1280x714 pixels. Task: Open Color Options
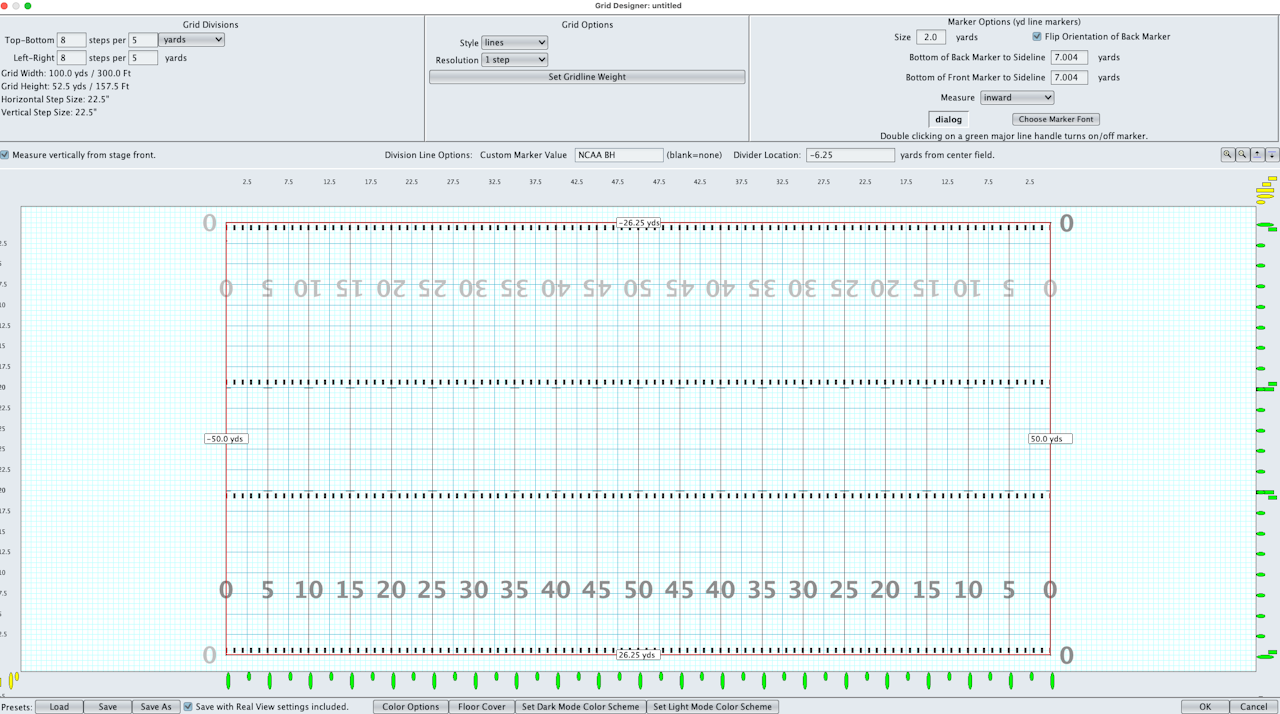pos(410,707)
